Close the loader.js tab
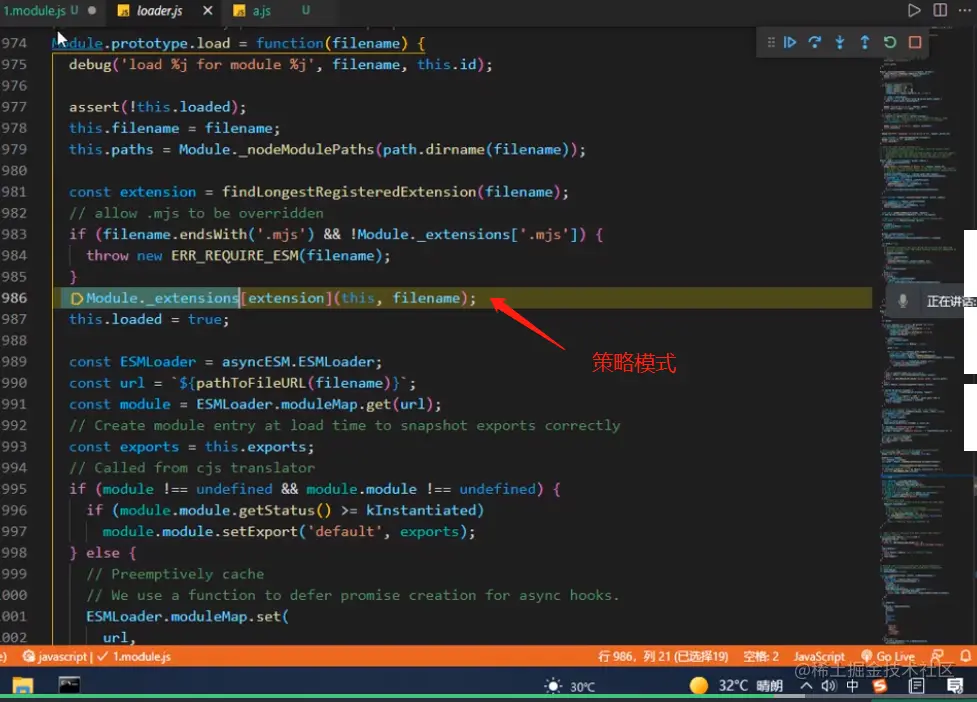Screen dimensions: 977x702 207,11
